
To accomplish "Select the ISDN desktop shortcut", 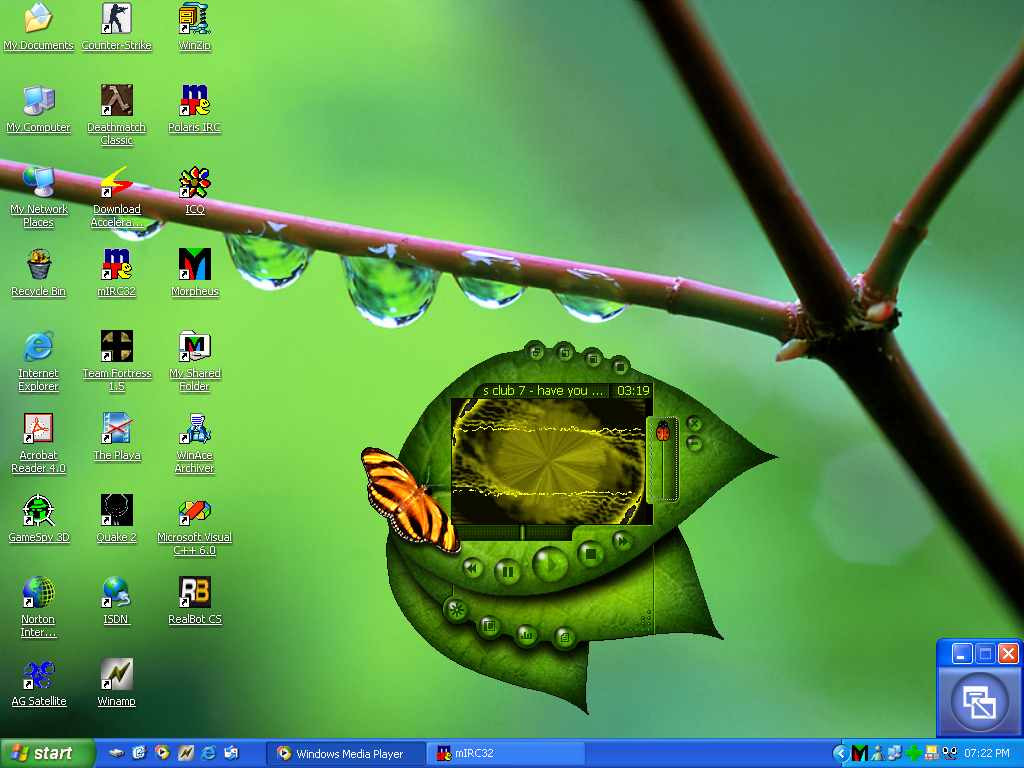I will click(116, 601).
